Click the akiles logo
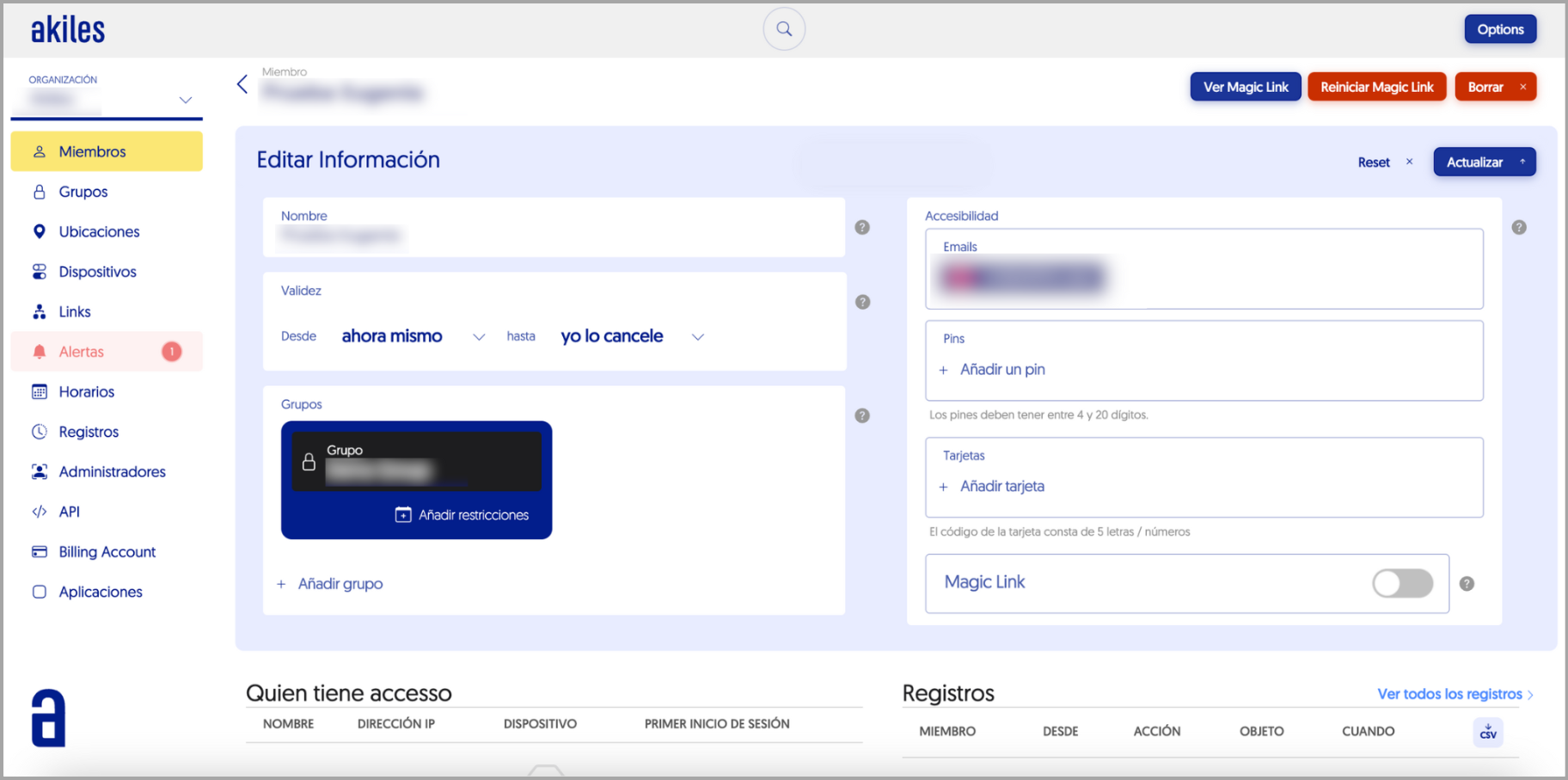1568x780 pixels. pyautogui.click(x=68, y=30)
